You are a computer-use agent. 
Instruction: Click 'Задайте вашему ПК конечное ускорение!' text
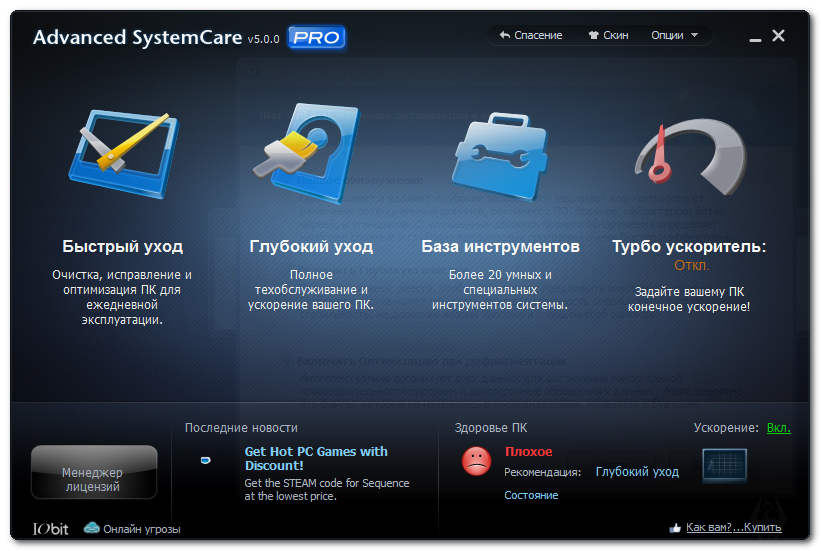click(x=689, y=299)
